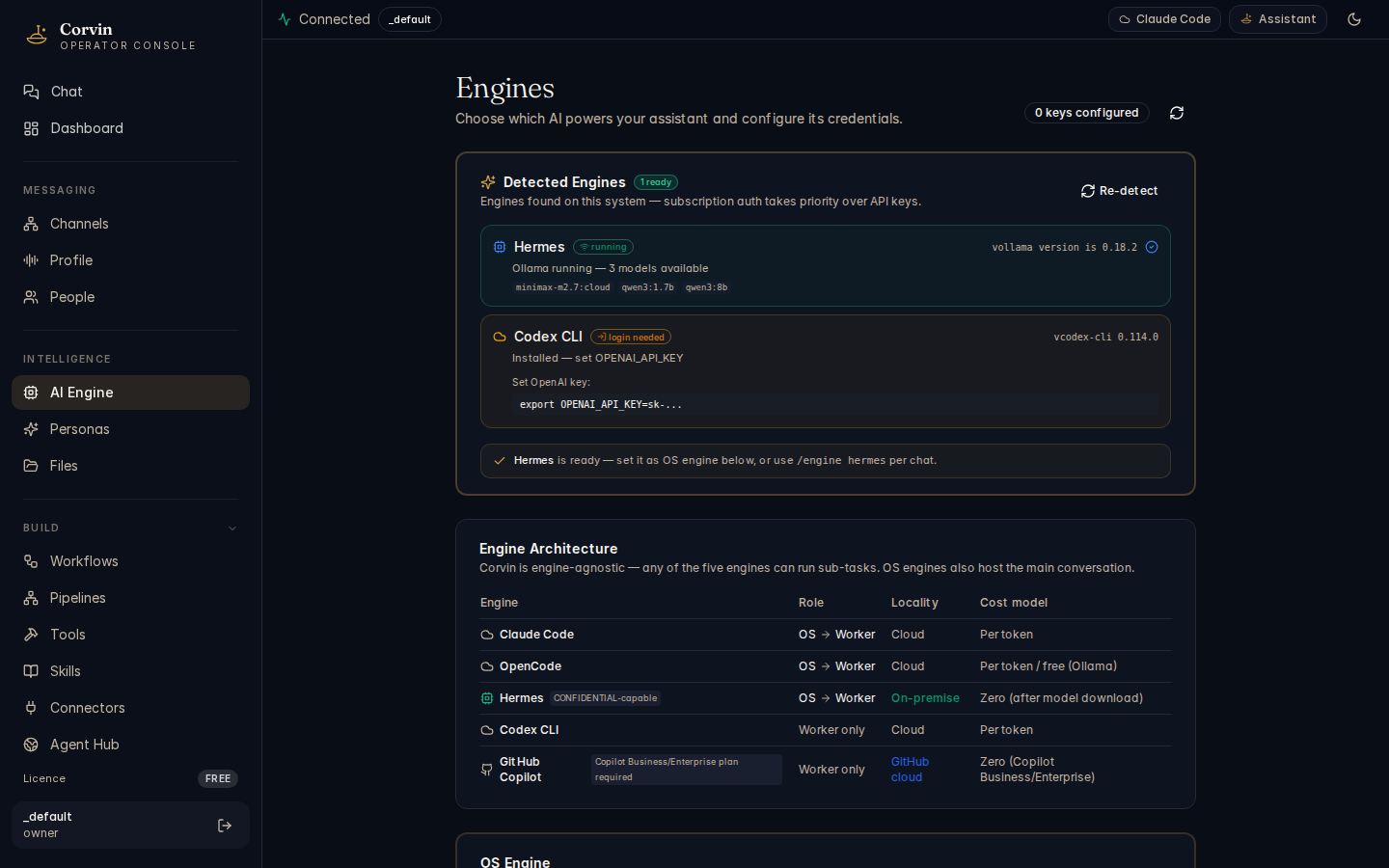This screenshot has height=868, width=1389.
Task: Open the Assistant button in header
Action: (1278, 19)
